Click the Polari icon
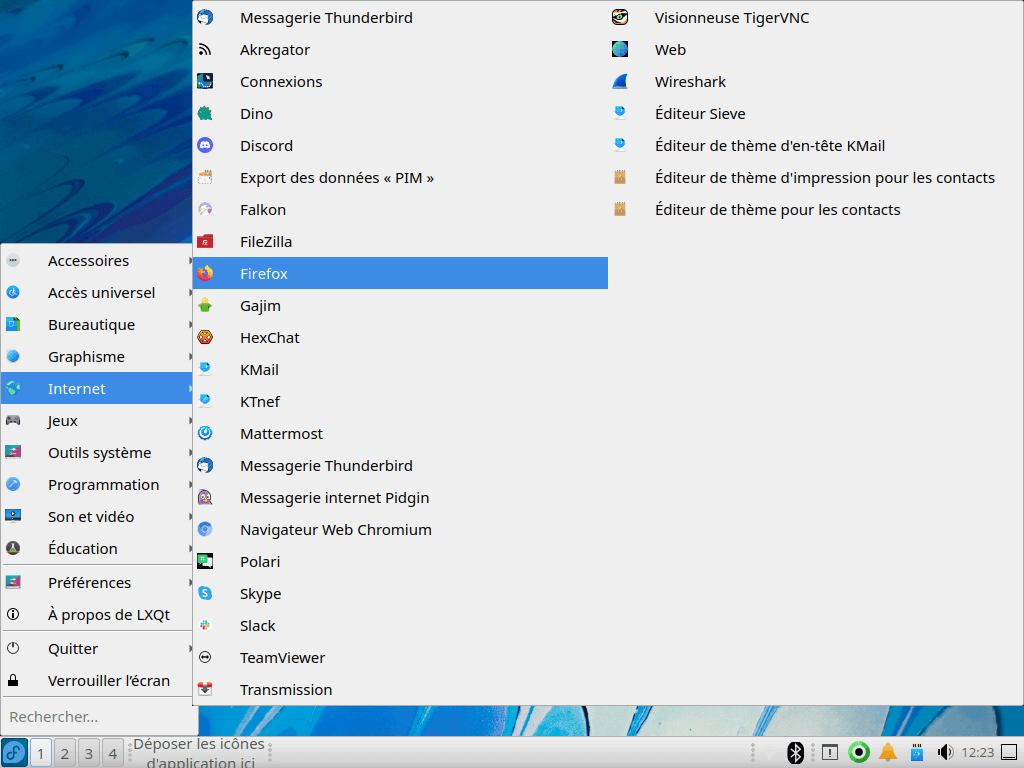 click(x=205, y=561)
